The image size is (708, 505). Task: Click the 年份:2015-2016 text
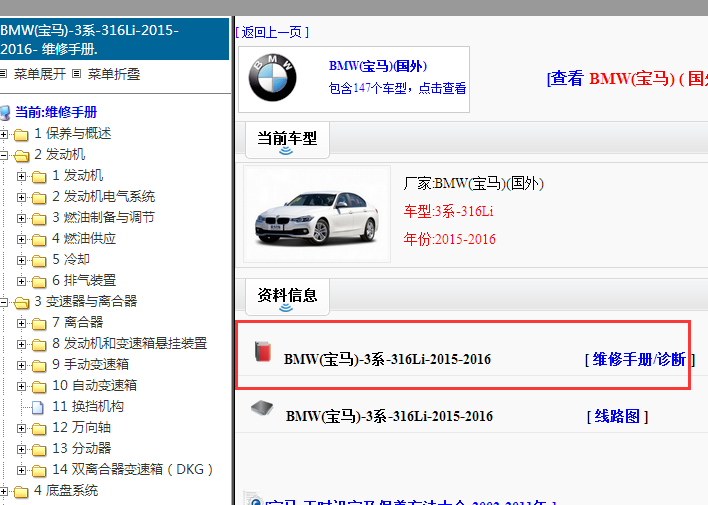tap(449, 239)
